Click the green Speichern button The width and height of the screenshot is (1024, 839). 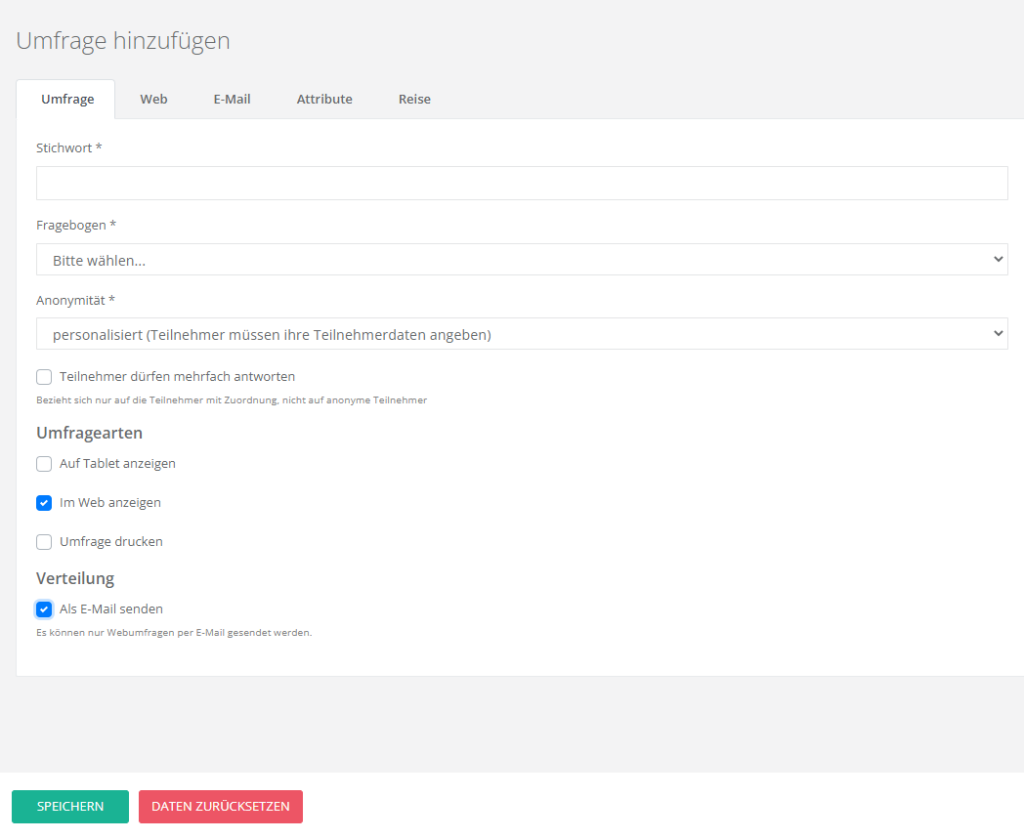[x=70, y=807]
